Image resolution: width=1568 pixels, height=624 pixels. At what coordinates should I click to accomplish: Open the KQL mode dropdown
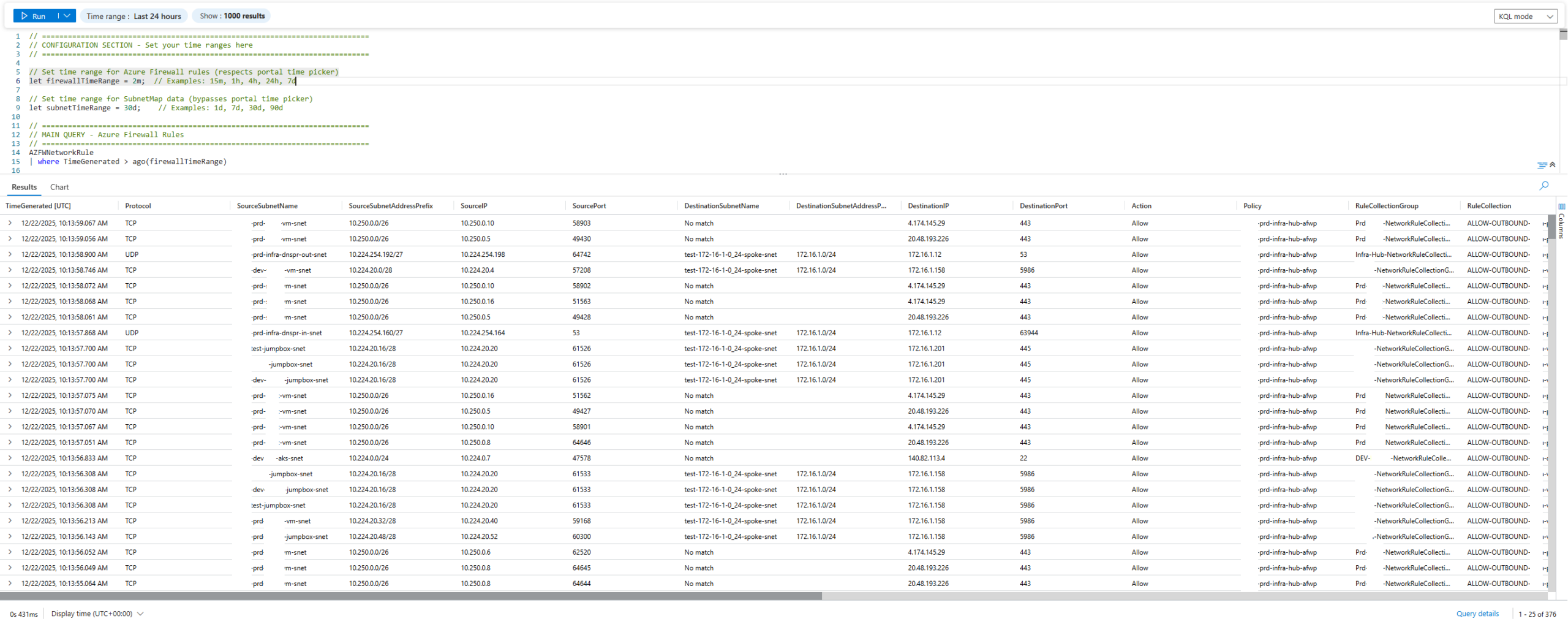pos(1526,17)
